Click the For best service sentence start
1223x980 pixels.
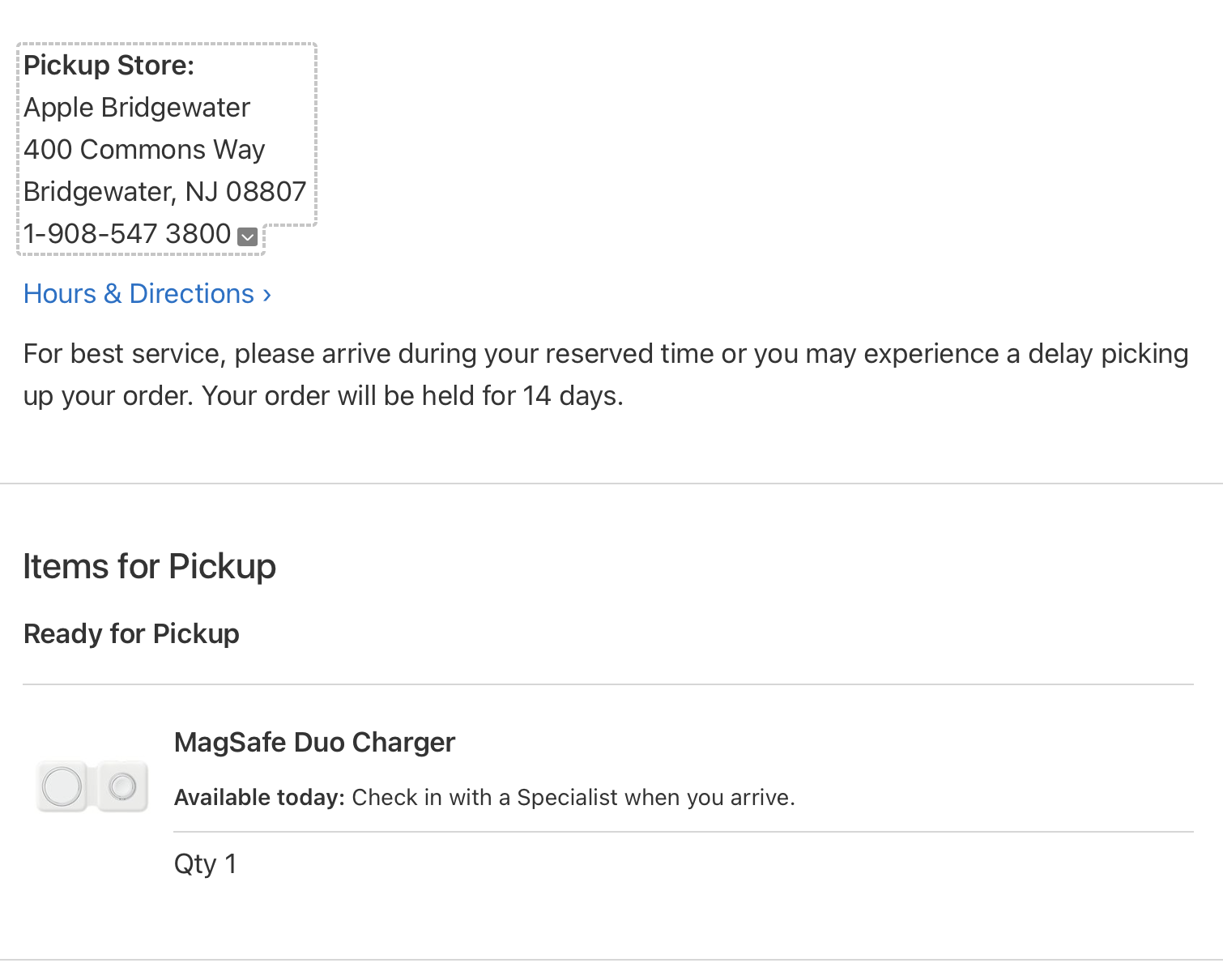tap(126, 354)
